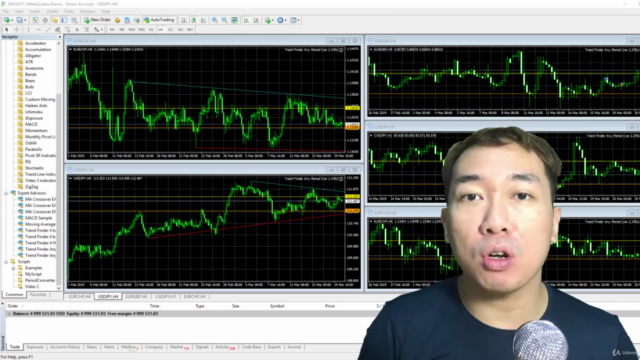This screenshot has height=360, width=640.
Task: Click the Zoom Out magnifier icon
Action: click(x=224, y=20)
